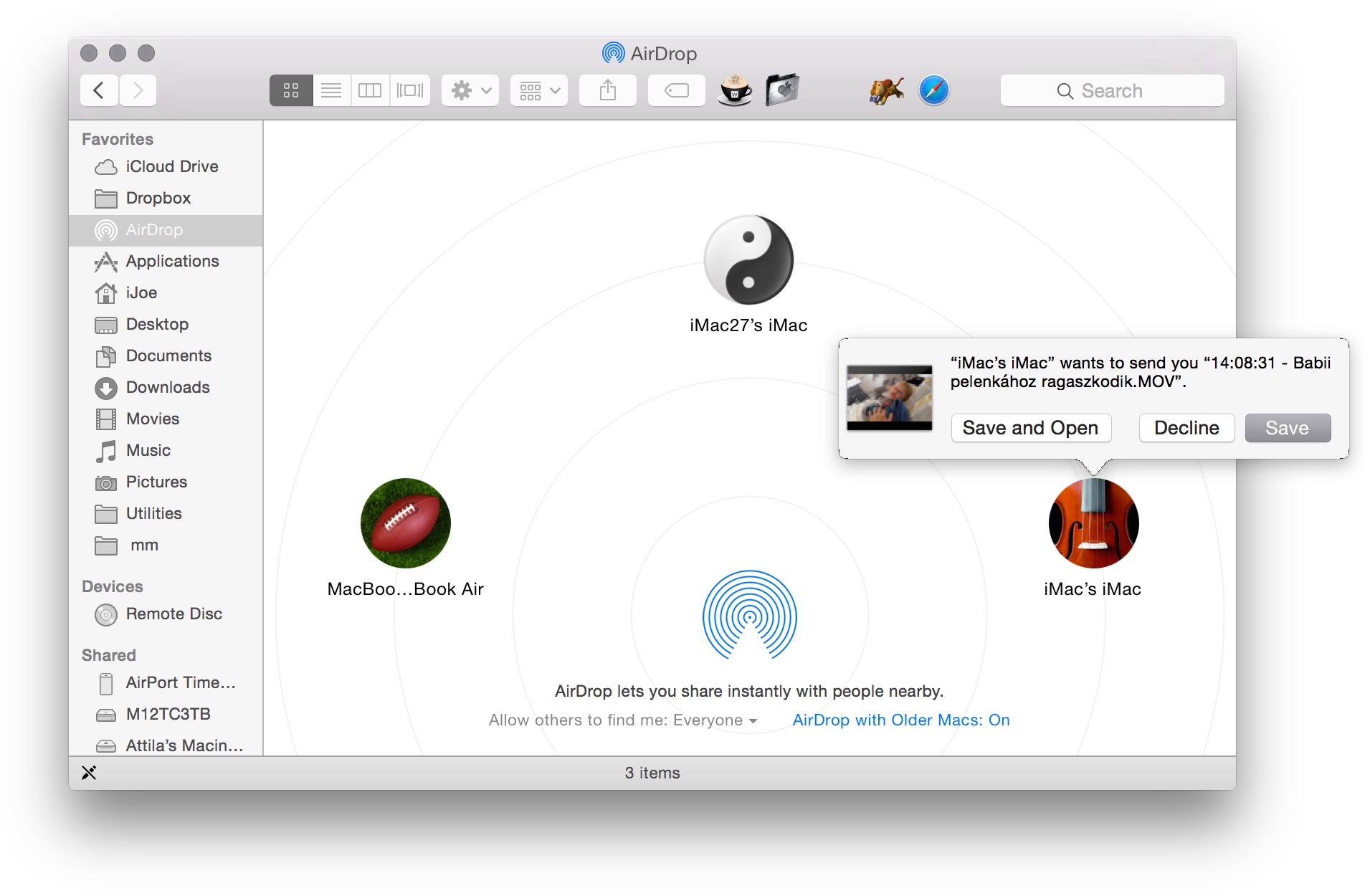Click Save and Open button
Viewport: 1370px width, 896px height.
point(1031,428)
